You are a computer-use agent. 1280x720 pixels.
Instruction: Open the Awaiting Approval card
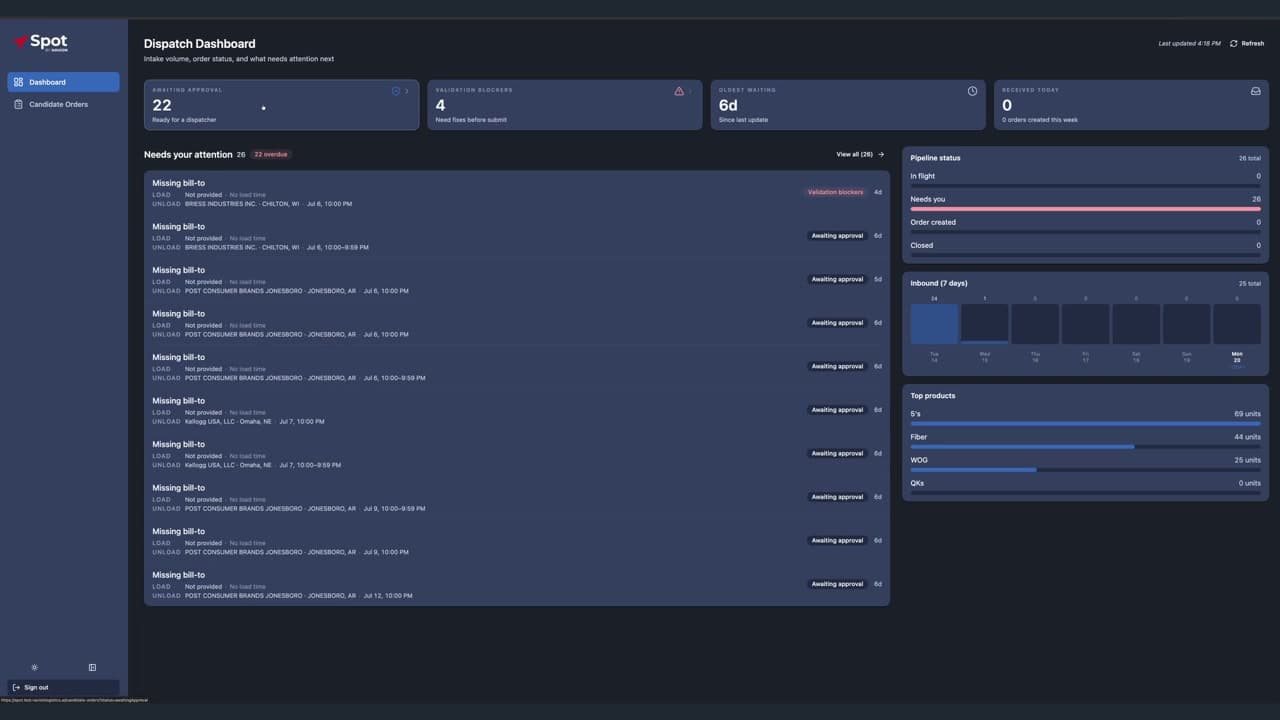tap(281, 105)
